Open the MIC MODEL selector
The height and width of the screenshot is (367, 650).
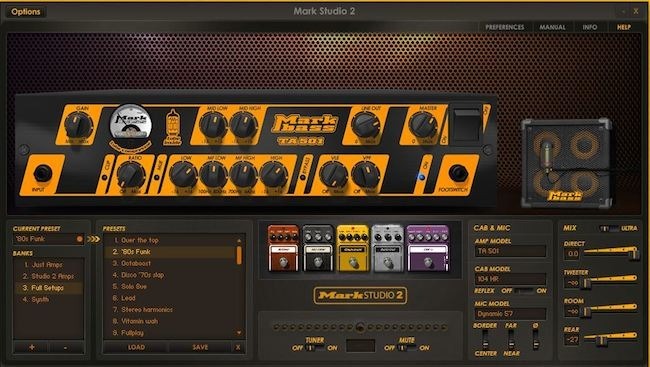pos(510,314)
